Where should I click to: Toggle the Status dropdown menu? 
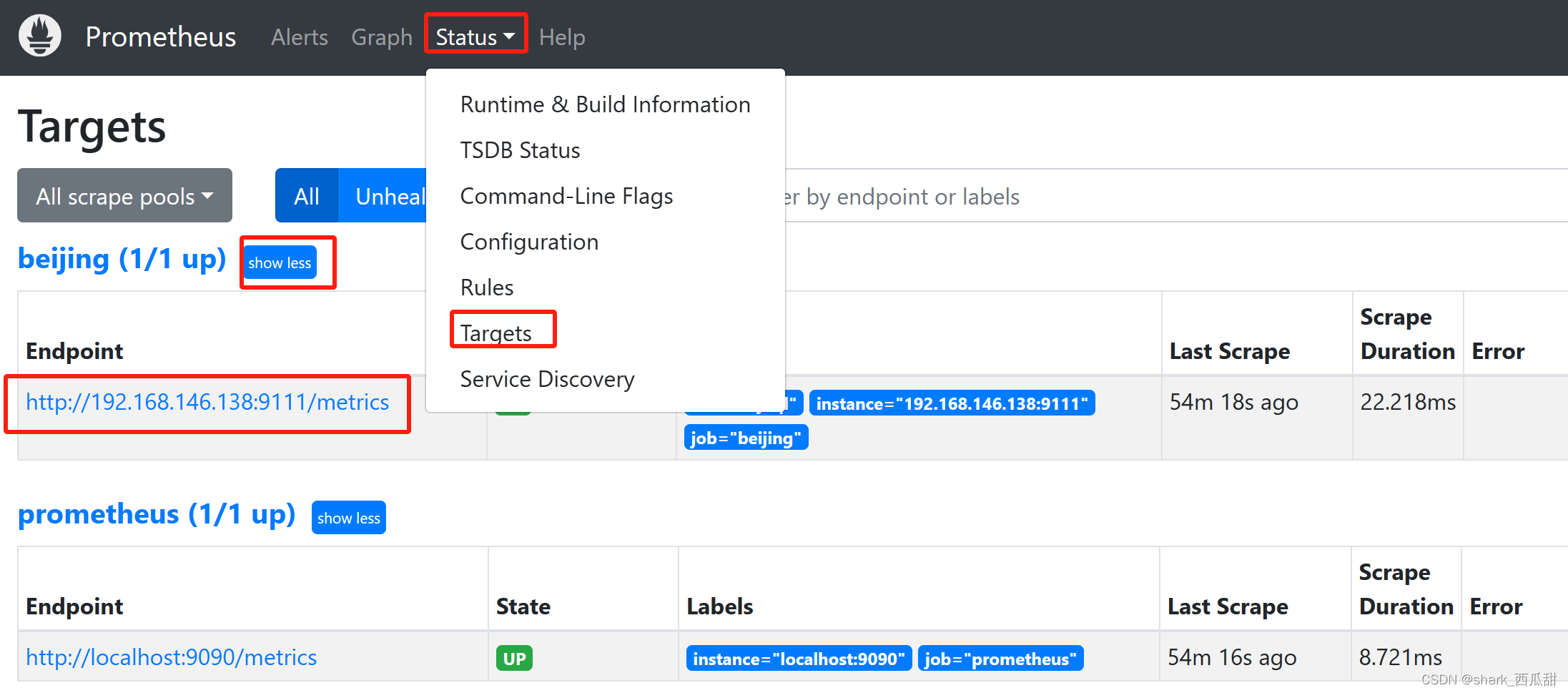pyautogui.click(x=475, y=37)
